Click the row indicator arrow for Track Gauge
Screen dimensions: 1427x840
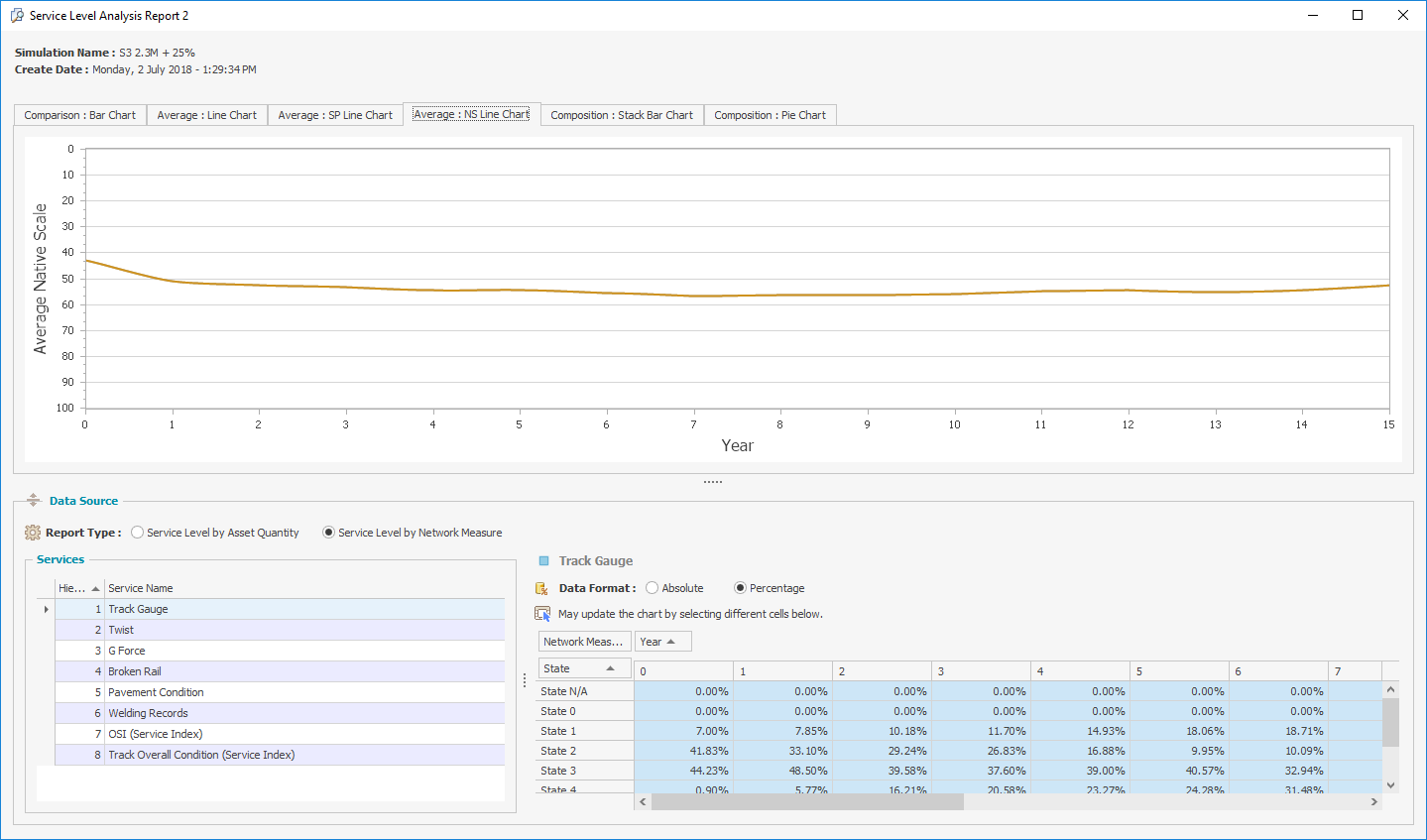[46, 609]
